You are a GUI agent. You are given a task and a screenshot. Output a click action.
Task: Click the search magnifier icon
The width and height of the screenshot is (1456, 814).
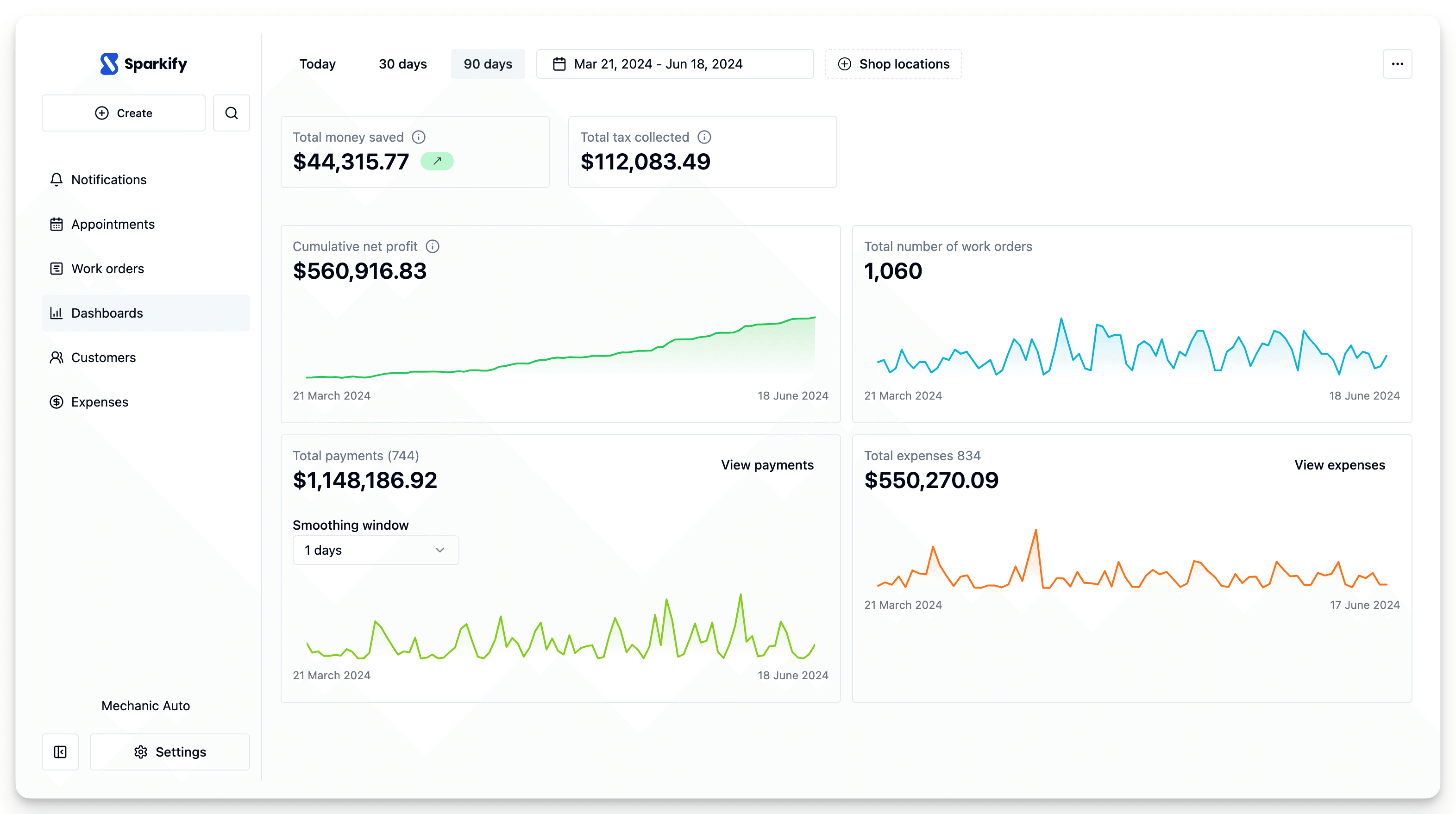(x=231, y=113)
